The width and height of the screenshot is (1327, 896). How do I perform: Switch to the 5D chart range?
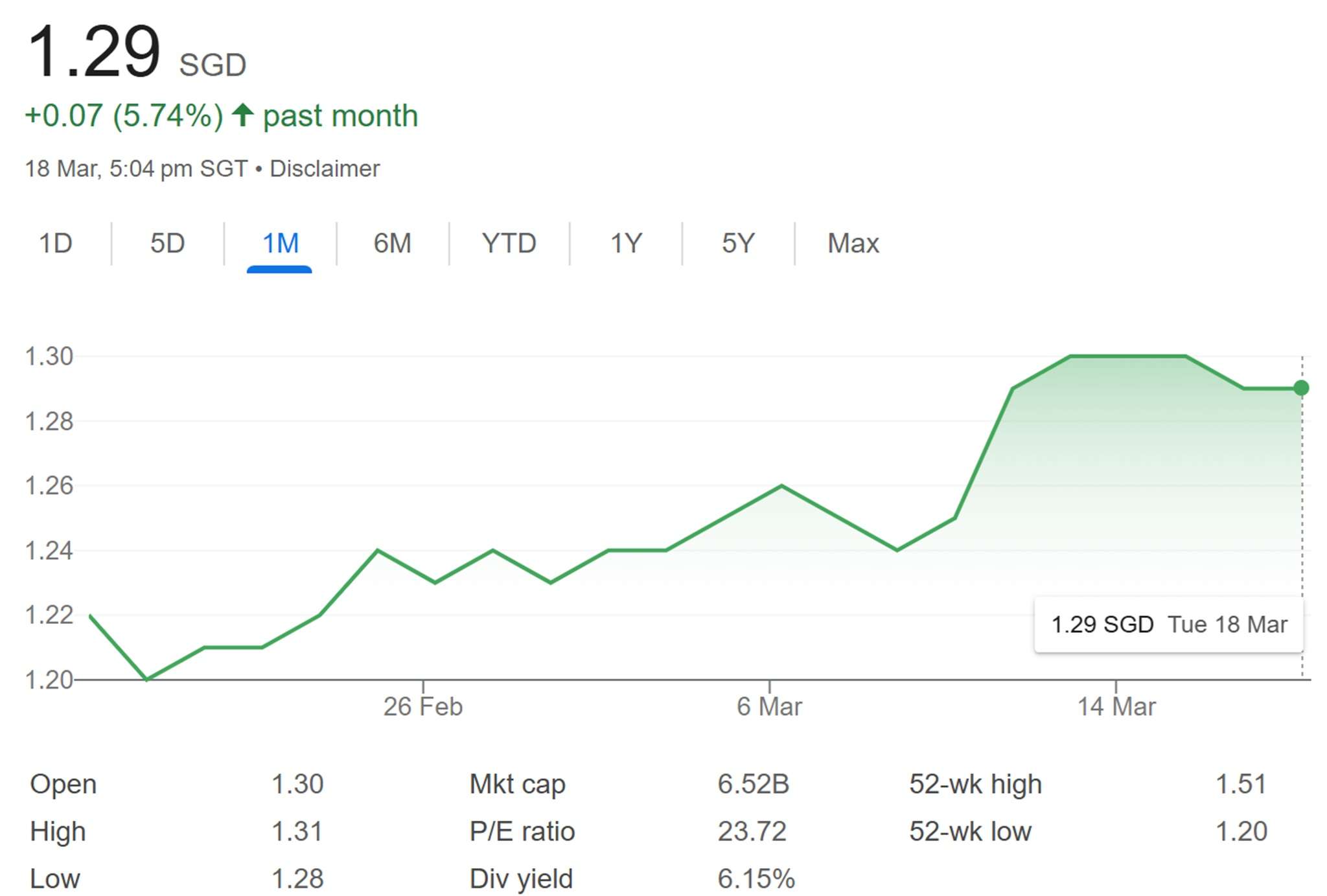tap(167, 244)
